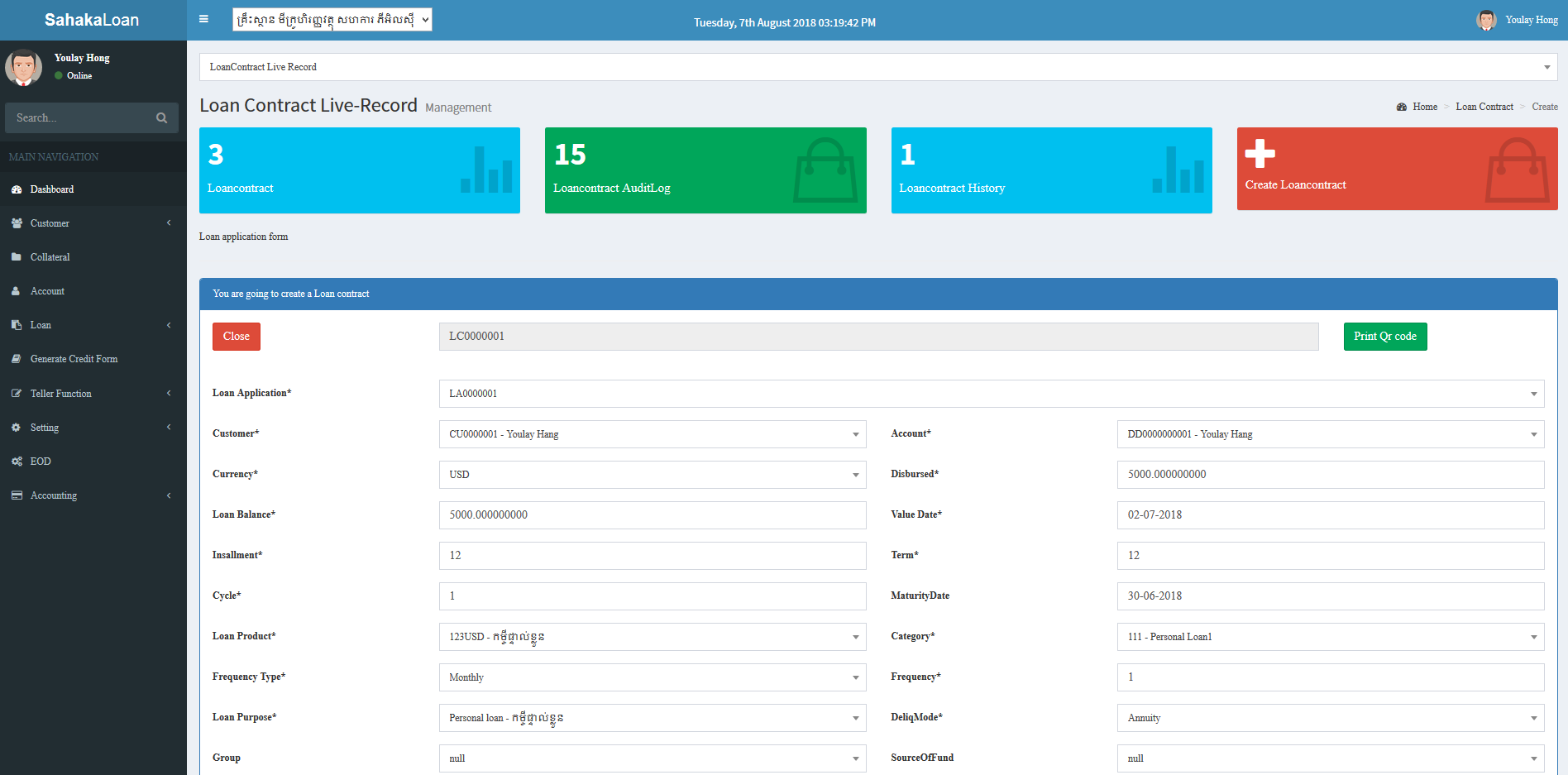Click the Home dashboard icon in breadcrumb
The height and width of the screenshot is (775, 1568).
point(1402,108)
